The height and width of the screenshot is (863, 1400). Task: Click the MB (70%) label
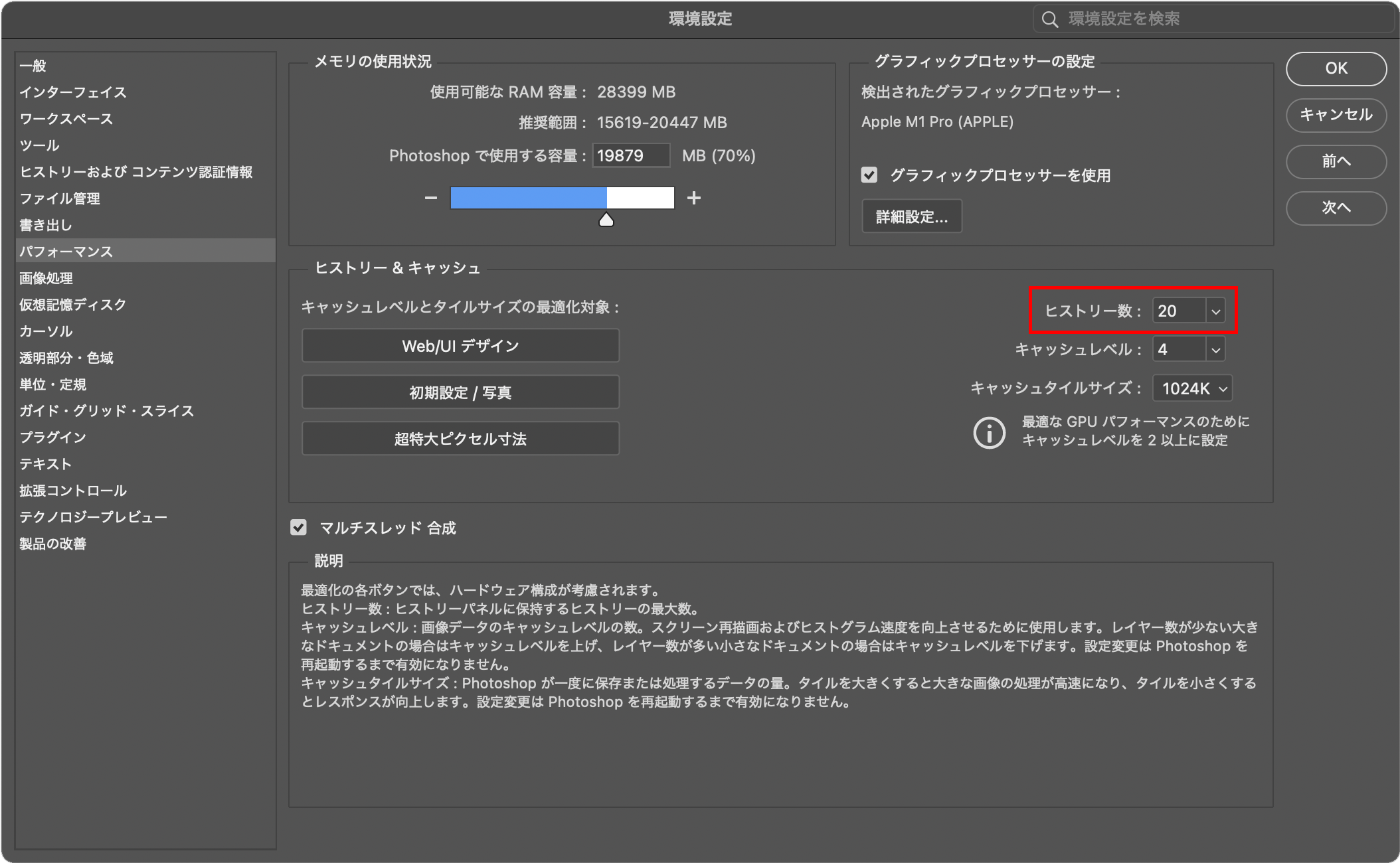click(x=719, y=156)
